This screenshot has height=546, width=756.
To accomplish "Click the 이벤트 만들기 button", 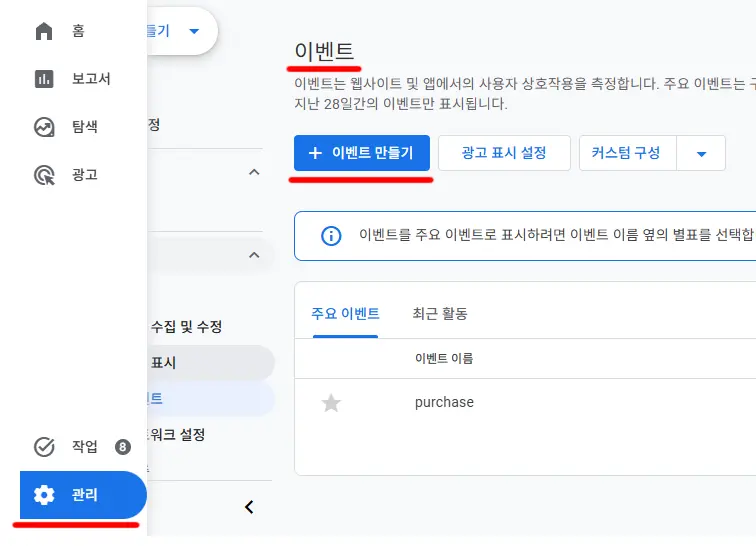I will 362,153.
